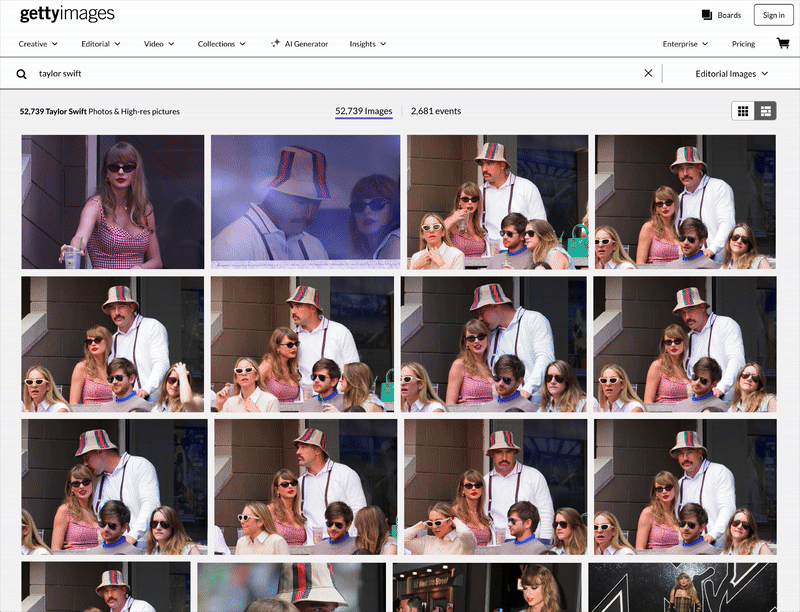Open the Boards link
The height and width of the screenshot is (612, 800).
pyautogui.click(x=729, y=15)
